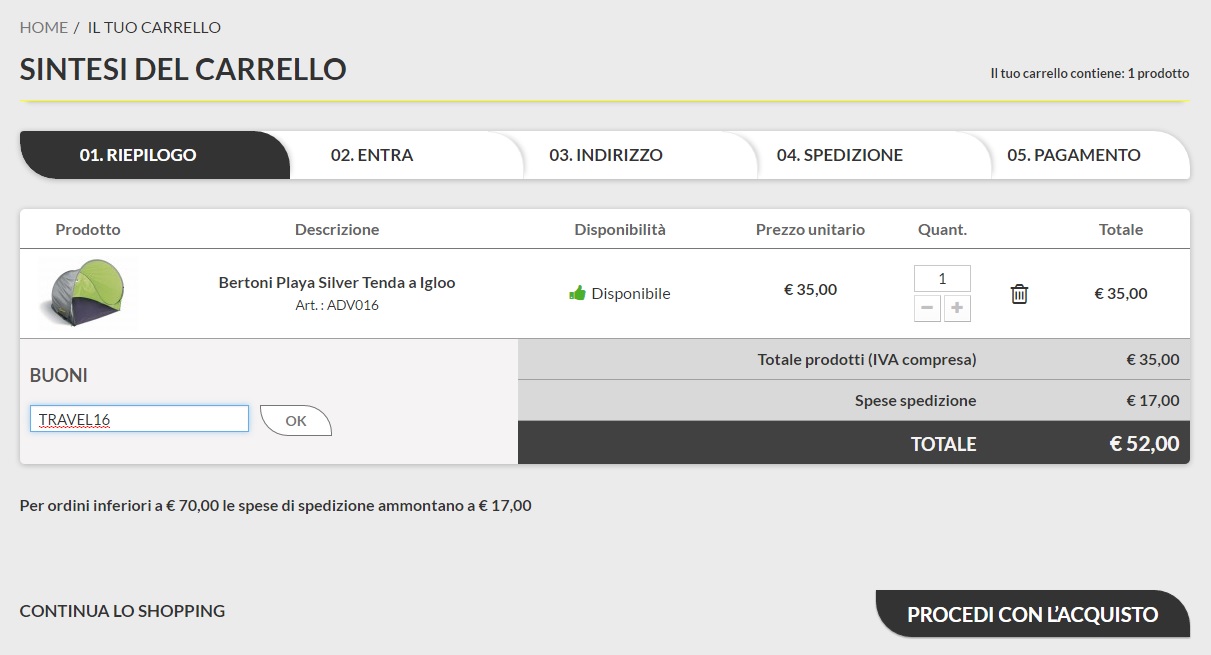Click the green thumbs-up Disponibile icon

pos(577,293)
